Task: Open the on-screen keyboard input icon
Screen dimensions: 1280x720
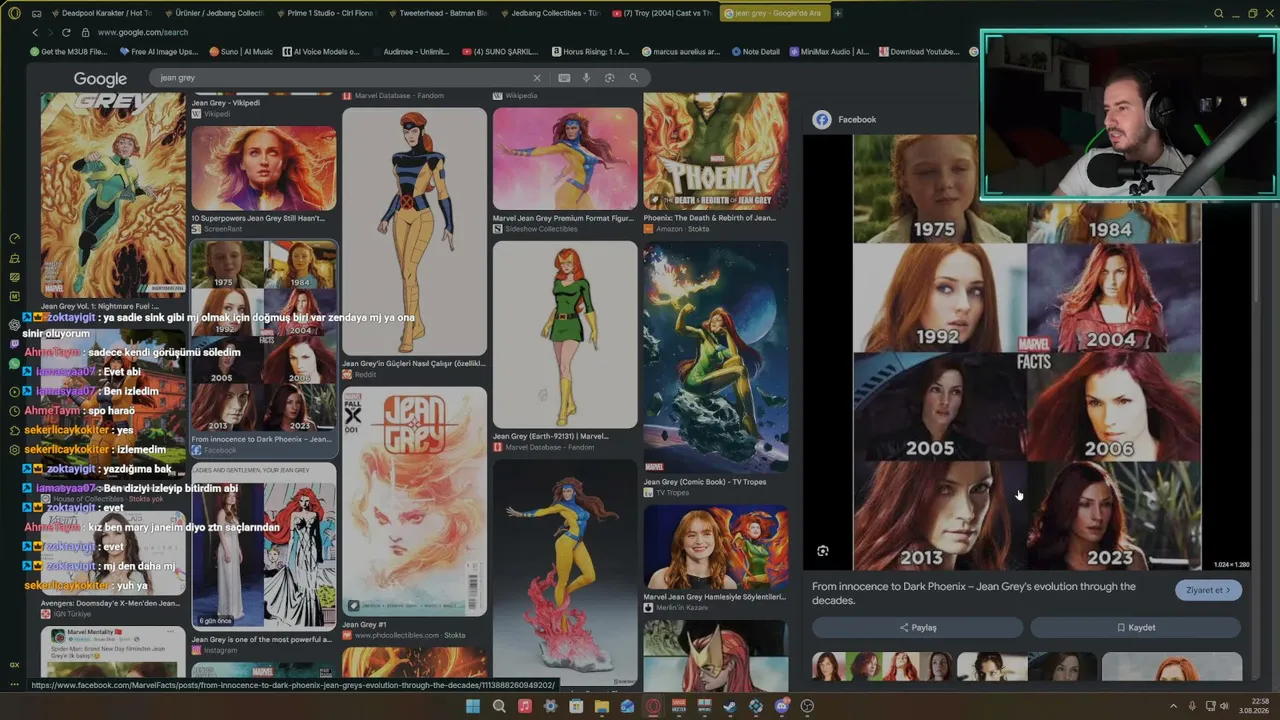Action: point(564,77)
